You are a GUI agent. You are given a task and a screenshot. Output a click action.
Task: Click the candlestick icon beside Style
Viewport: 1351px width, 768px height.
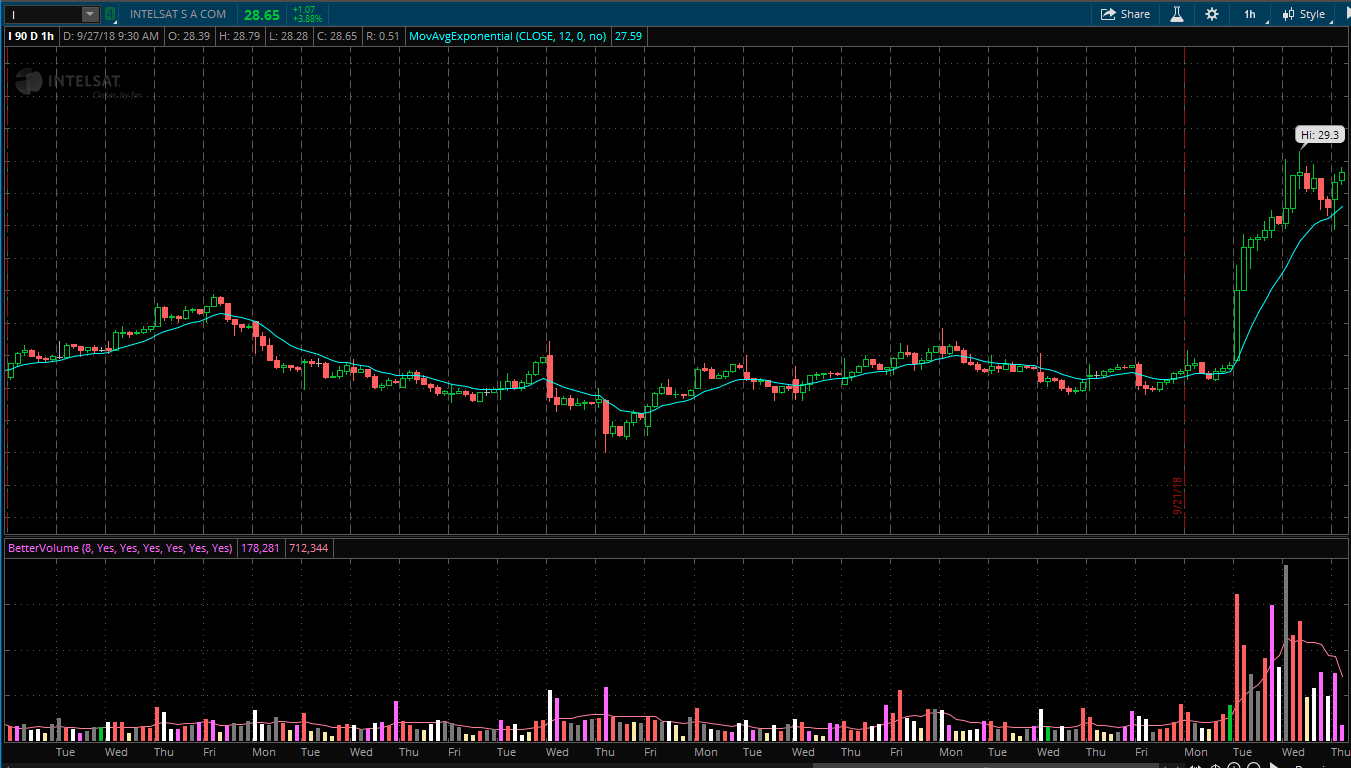click(1289, 14)
